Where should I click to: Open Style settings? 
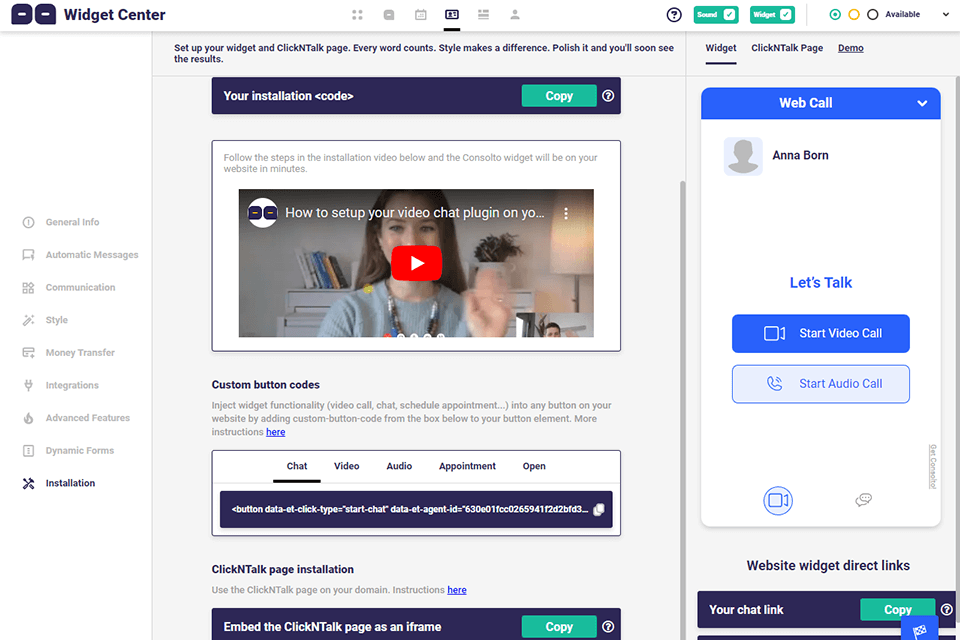tap(45, 320)
